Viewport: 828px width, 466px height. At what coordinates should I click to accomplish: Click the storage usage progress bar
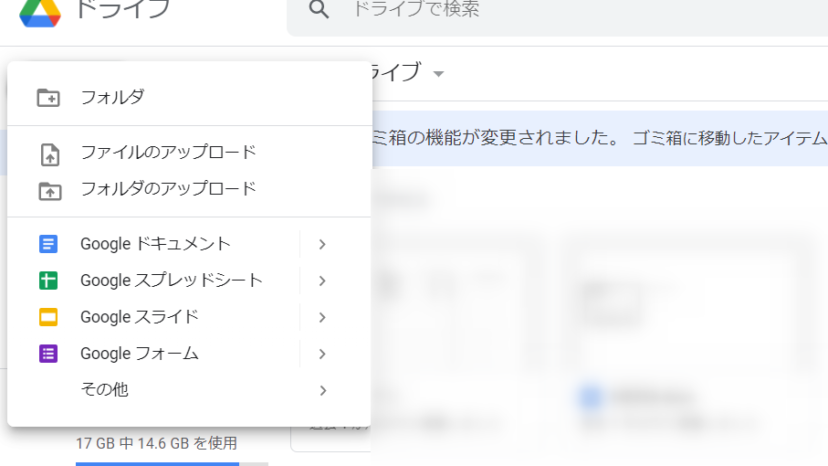[171, 463]
